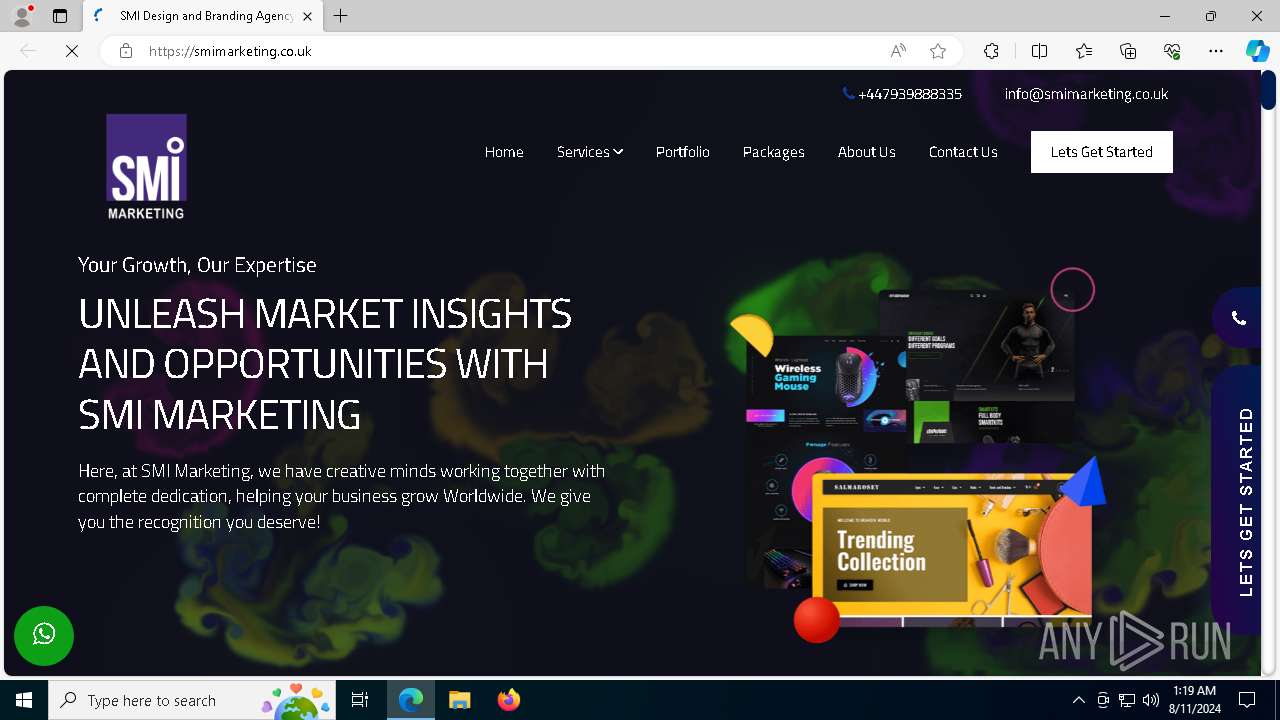
Task: Open the vertical LETS GET STARTED tab
Action: (x=1236, y=501)
